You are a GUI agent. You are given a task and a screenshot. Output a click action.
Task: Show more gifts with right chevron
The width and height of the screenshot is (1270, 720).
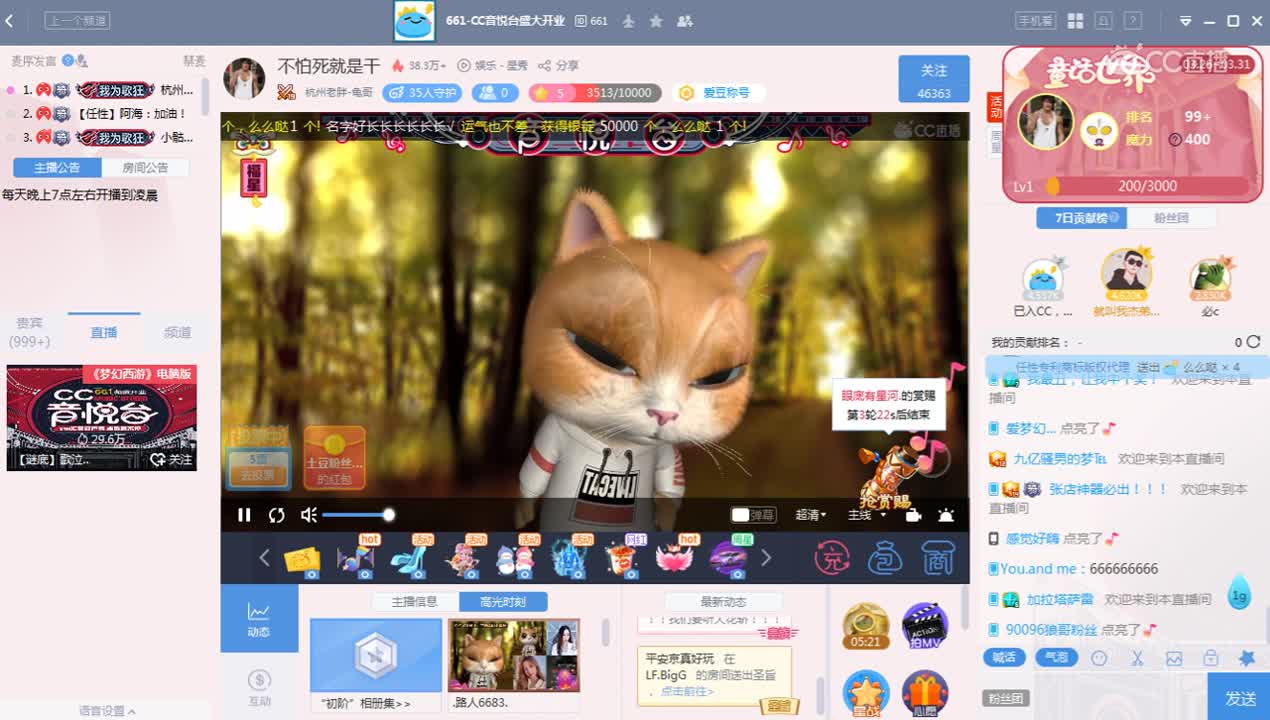pos(766,558)
